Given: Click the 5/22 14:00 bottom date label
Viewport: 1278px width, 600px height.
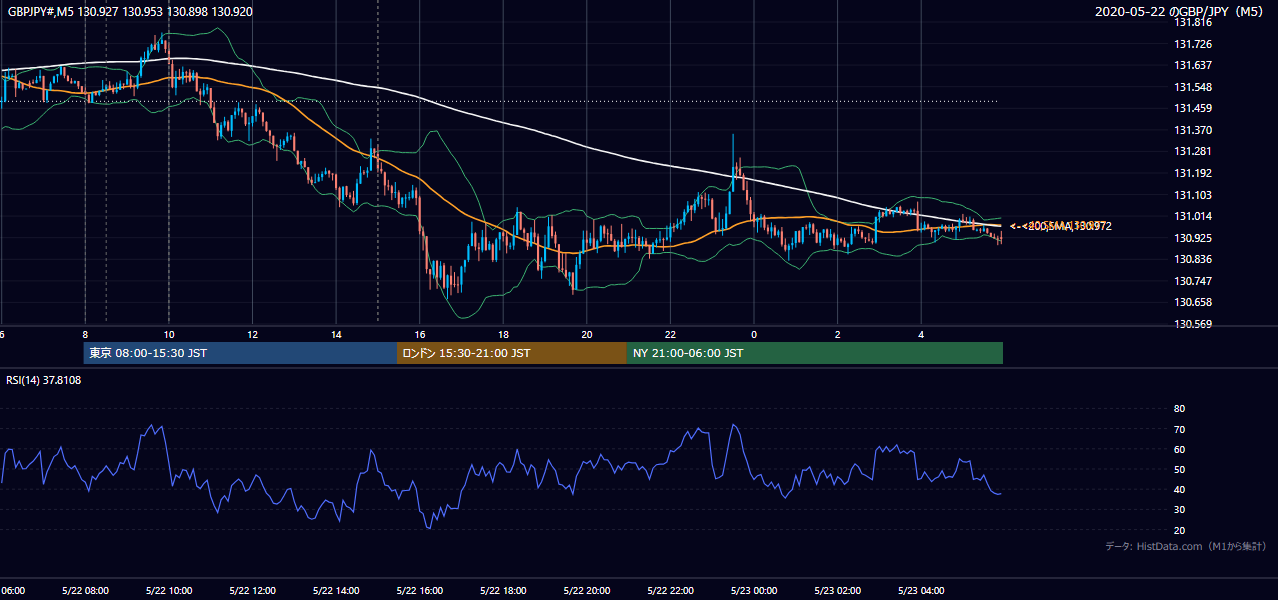Looking at the screenshot, I should point(336,591).
